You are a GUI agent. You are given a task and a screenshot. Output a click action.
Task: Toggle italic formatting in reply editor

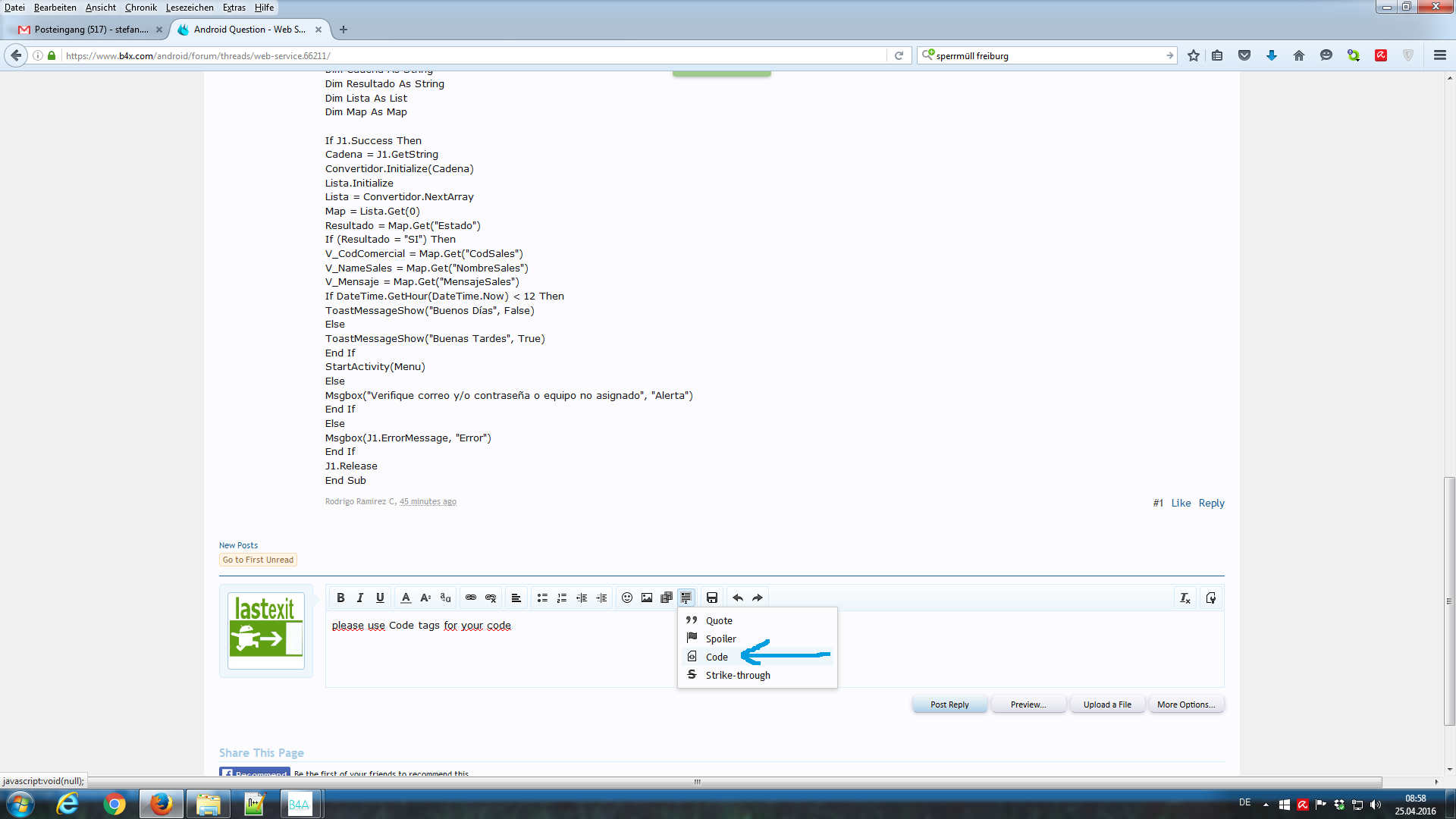click(x=360, y=598)
